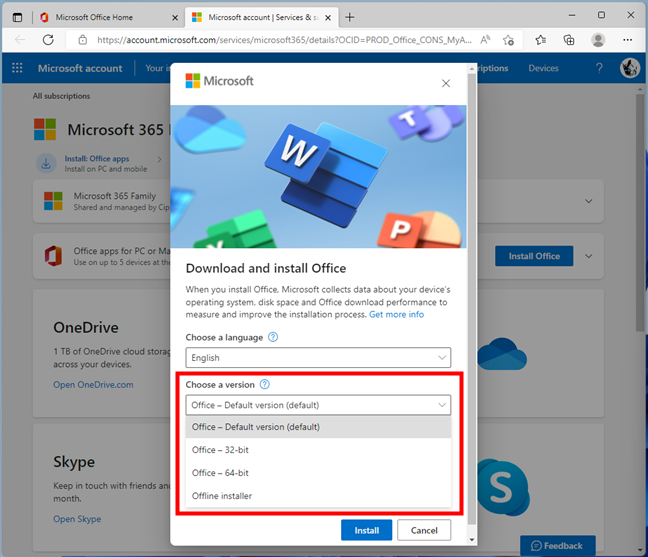Open the Open OneDrive.com link
Image resolution: width=648 pixels, height=557 pixels.
point(93,385)
